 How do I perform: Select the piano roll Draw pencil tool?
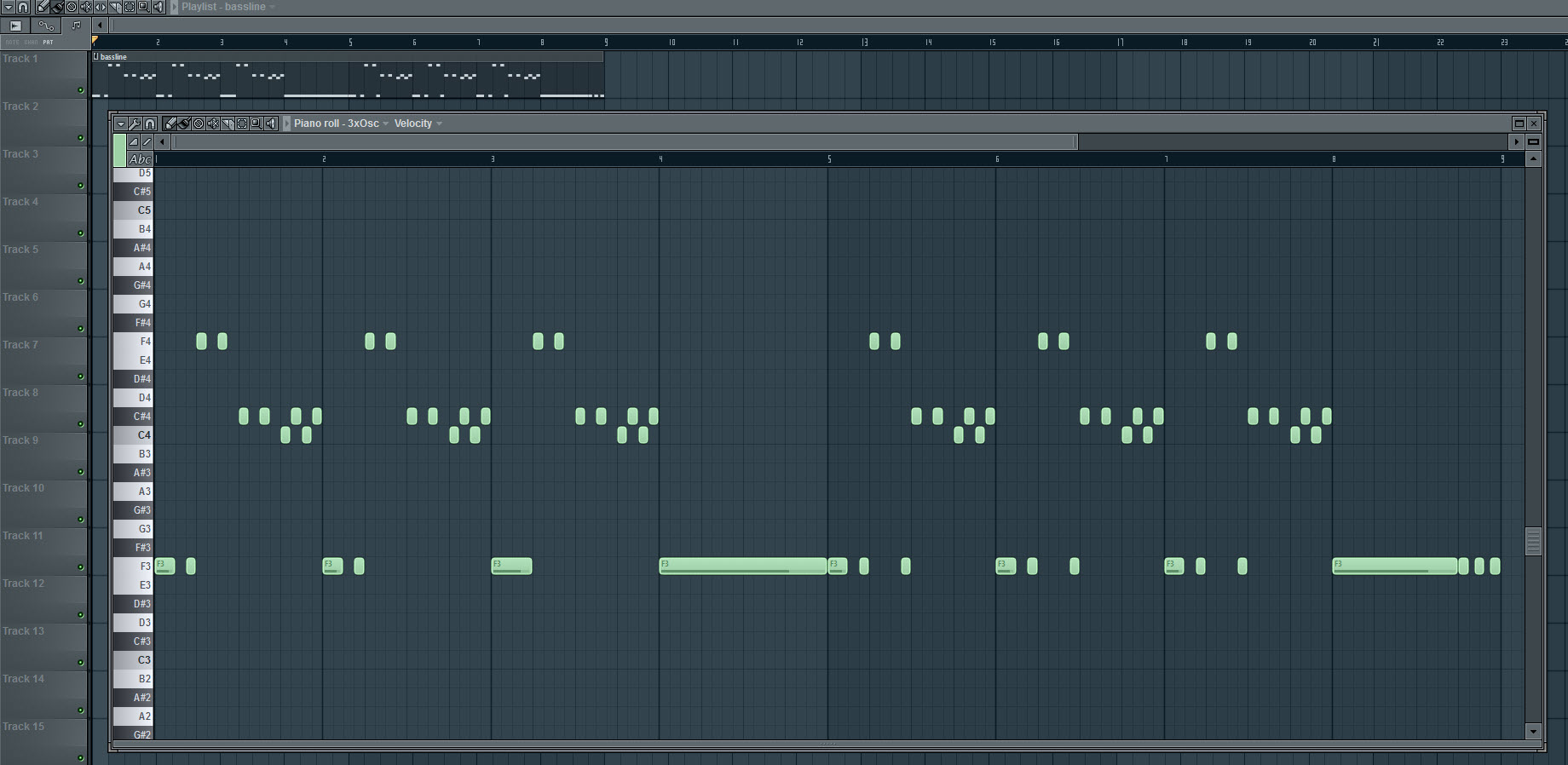pos(170,124)
